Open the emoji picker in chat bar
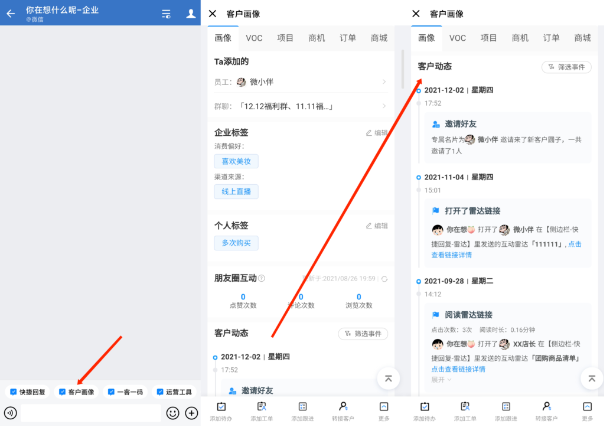Viewport: 604px width, 426px height. 173,413
